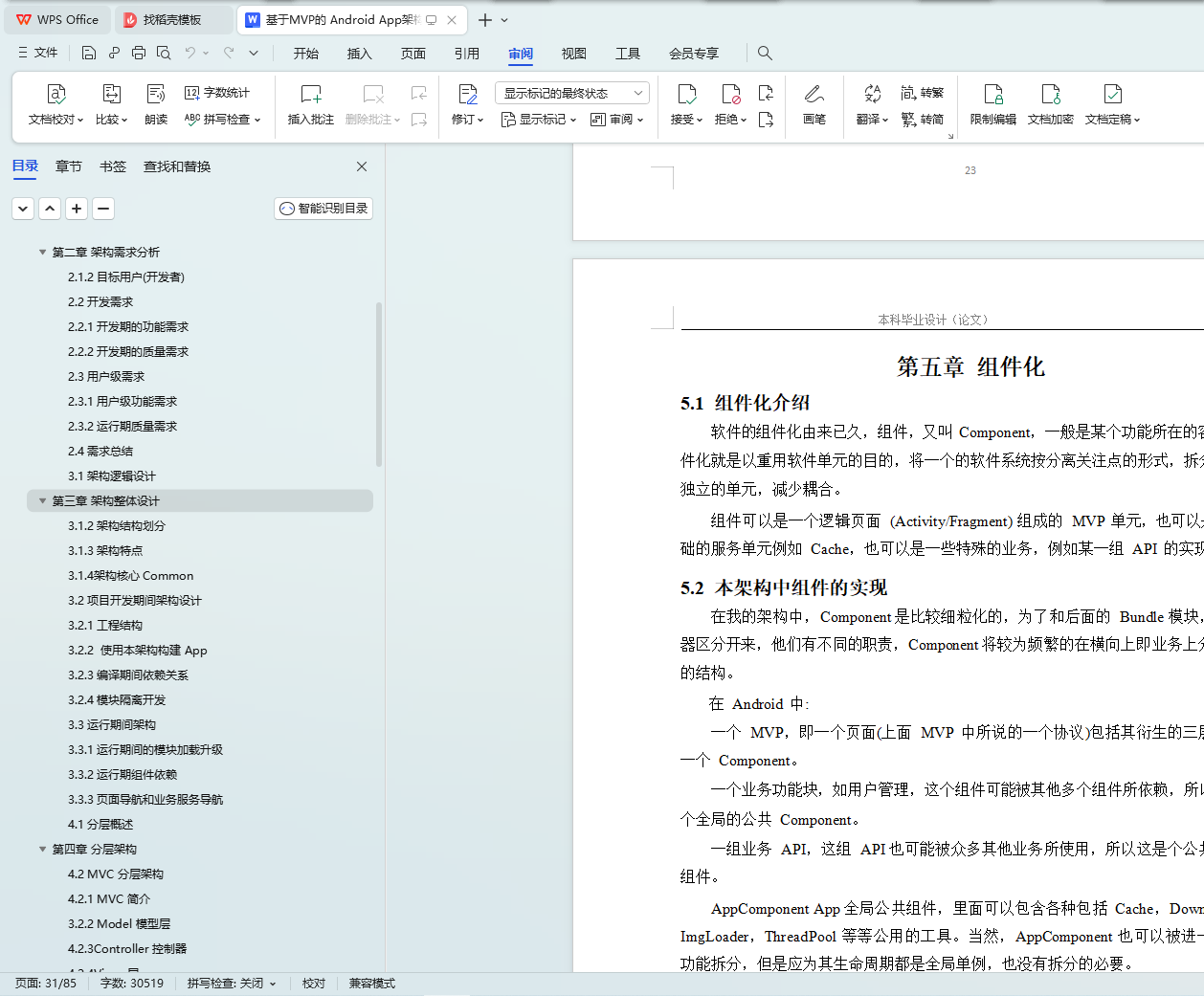
Task: Click the 拒绝 reject change icon
Action: pos(730,94)
